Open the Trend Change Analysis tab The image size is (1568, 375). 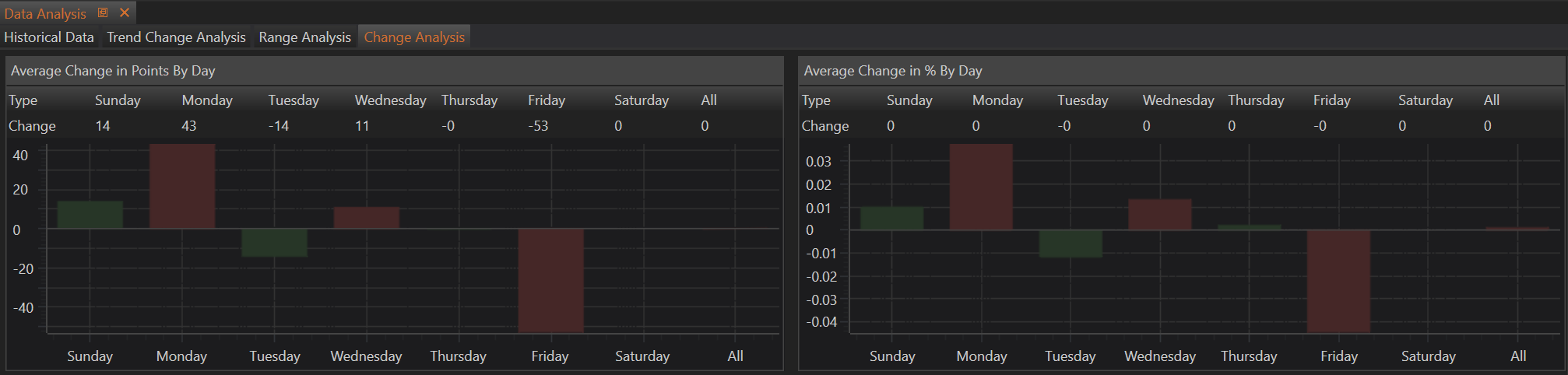(176, 37)
